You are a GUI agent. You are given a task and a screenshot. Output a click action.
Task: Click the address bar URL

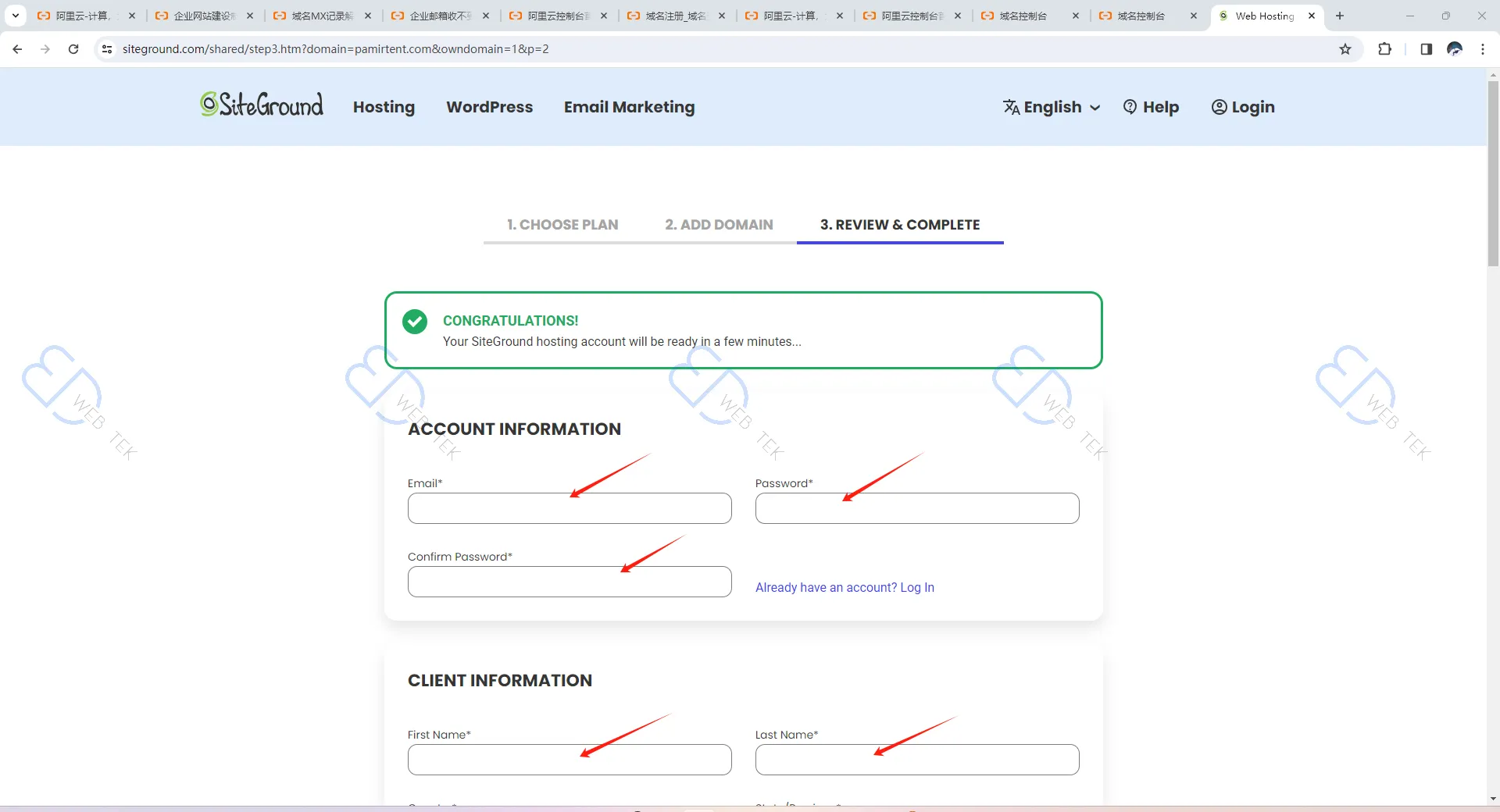click(336, 49)
